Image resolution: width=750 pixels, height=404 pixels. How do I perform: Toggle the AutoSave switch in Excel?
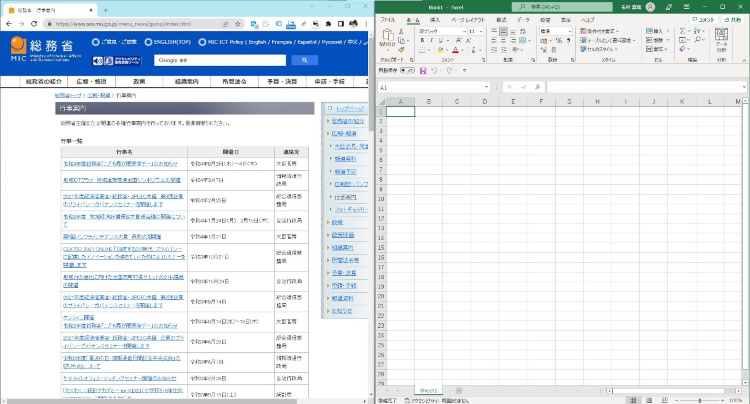point(408,70)
